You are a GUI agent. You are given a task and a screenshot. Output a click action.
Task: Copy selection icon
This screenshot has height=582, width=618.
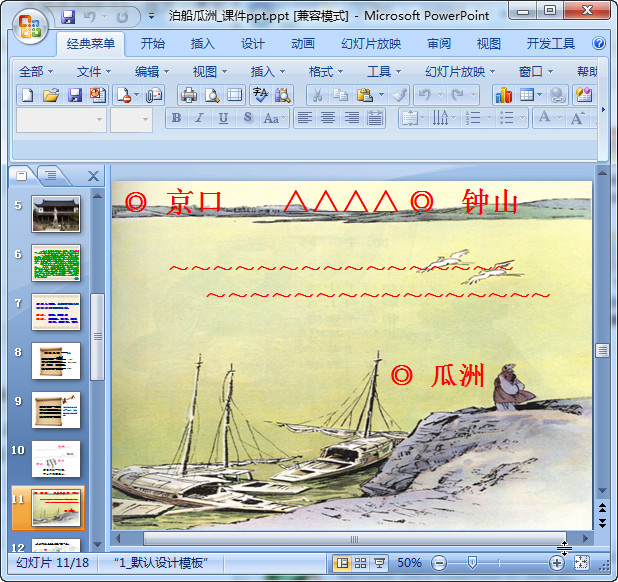point(340,95)
